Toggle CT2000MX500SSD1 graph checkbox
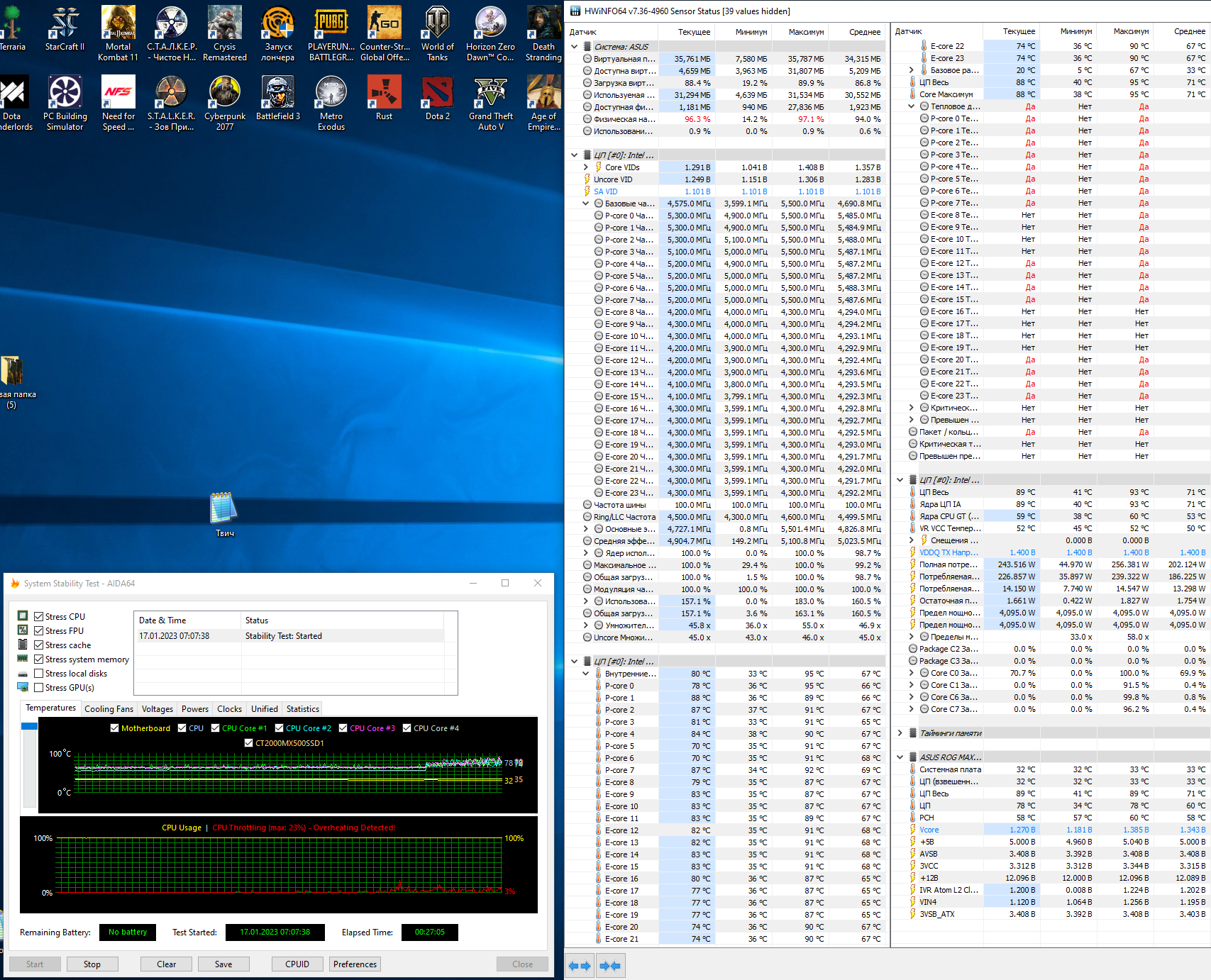The width and height of the screenshot is (1211, 980). point(248,743)
